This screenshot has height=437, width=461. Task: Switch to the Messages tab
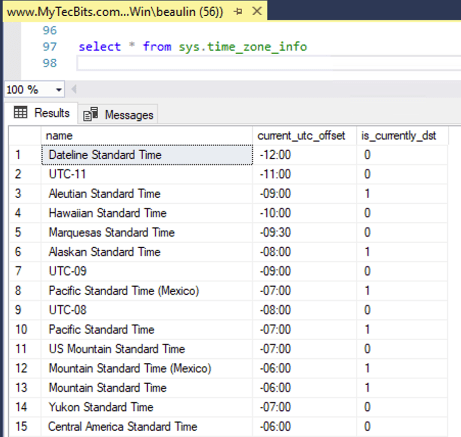click(118, 114)
